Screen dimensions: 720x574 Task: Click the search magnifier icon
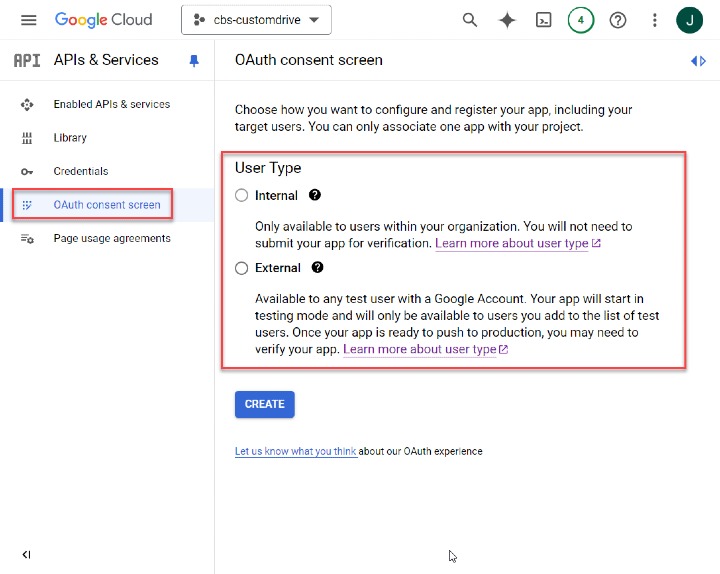470,20
